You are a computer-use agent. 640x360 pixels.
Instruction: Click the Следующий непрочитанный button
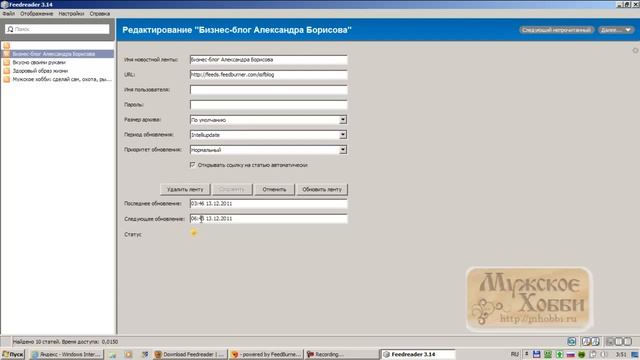coord(556,30)
